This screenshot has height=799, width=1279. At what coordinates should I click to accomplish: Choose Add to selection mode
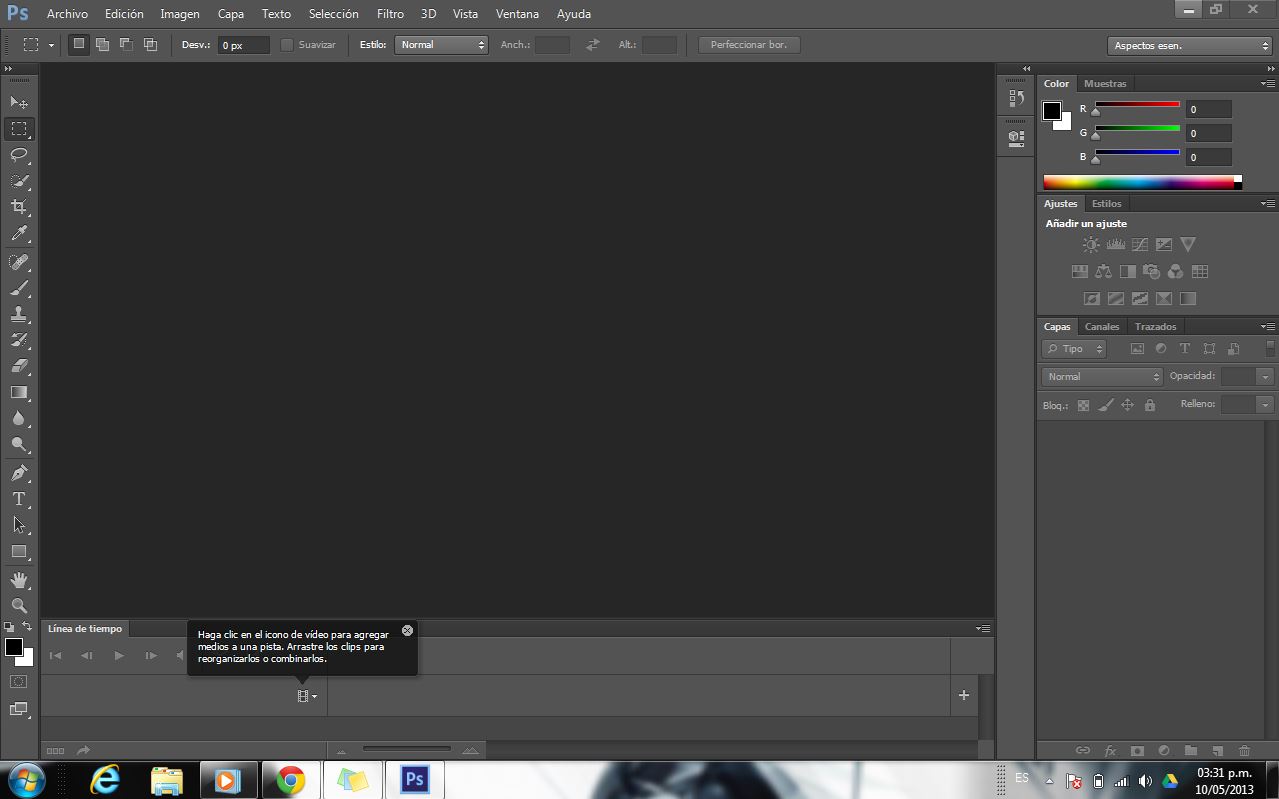(102, 44)
